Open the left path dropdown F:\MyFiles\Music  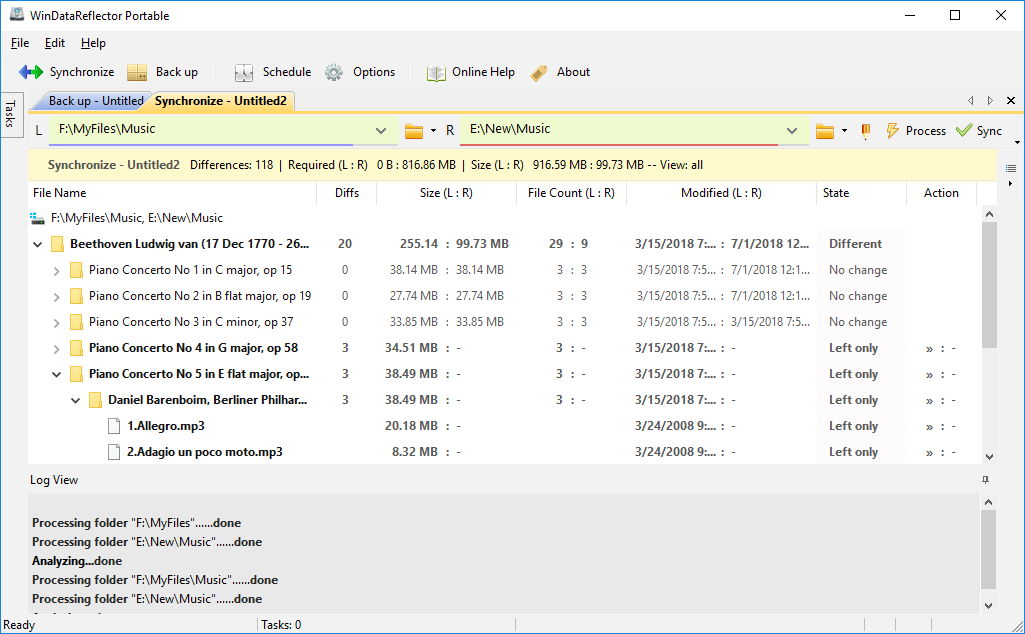coord(380,131)
